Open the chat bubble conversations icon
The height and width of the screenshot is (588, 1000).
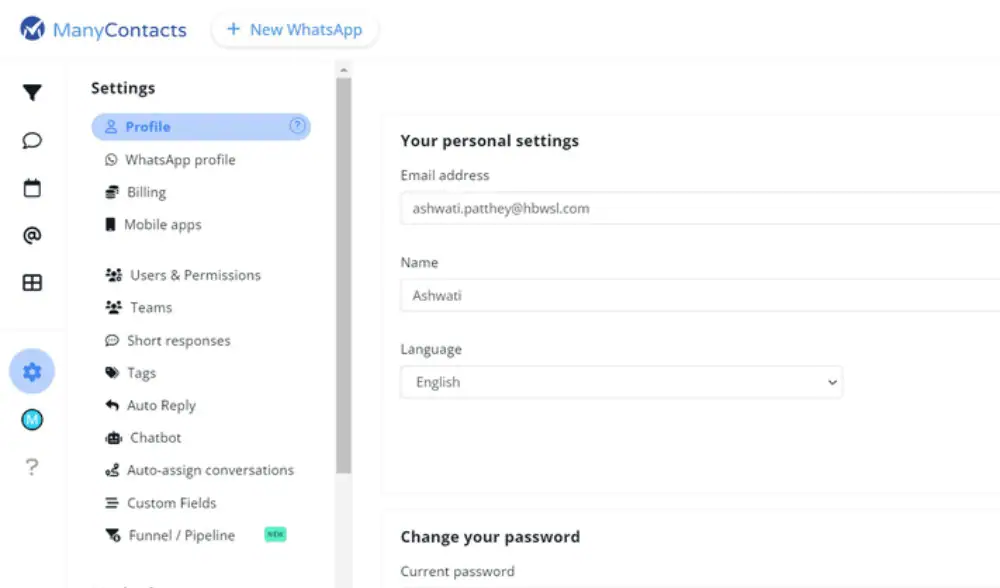click(32, 140)
